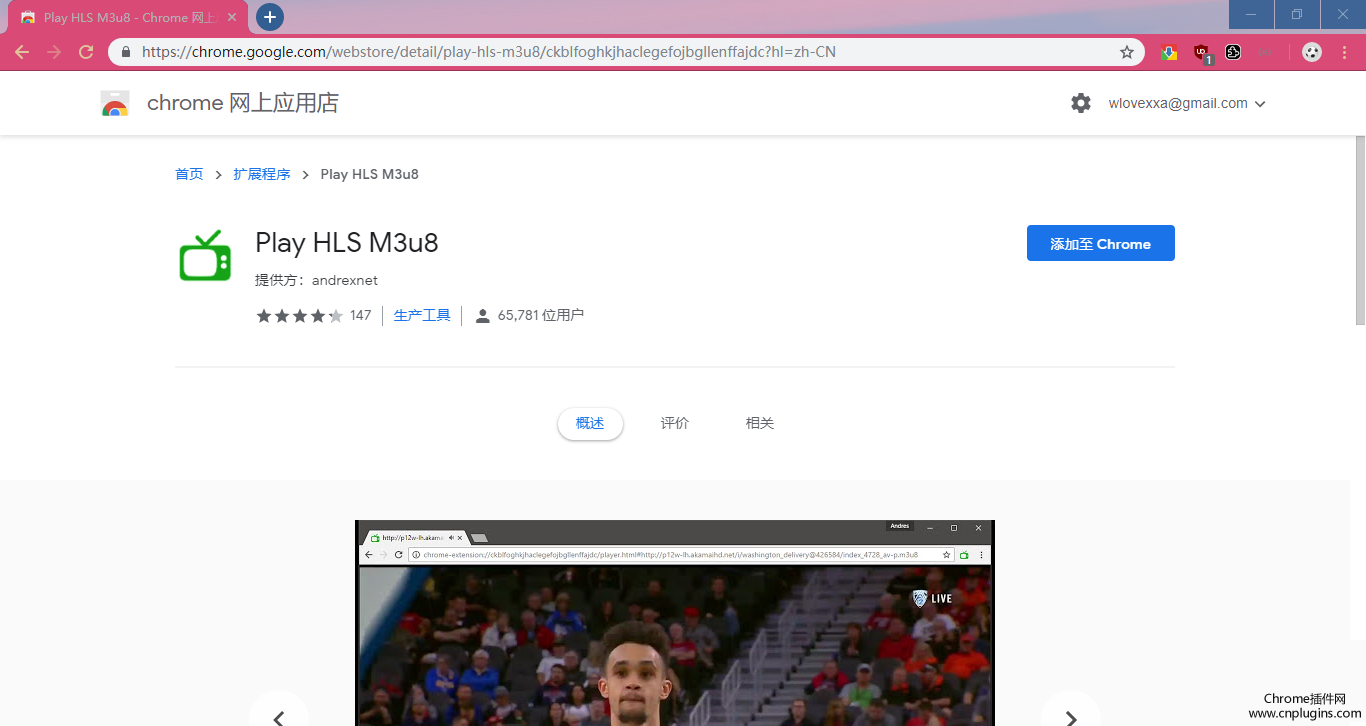Click the 65,781 位用户 user count
1366x726 pixels.
point(529,315)
